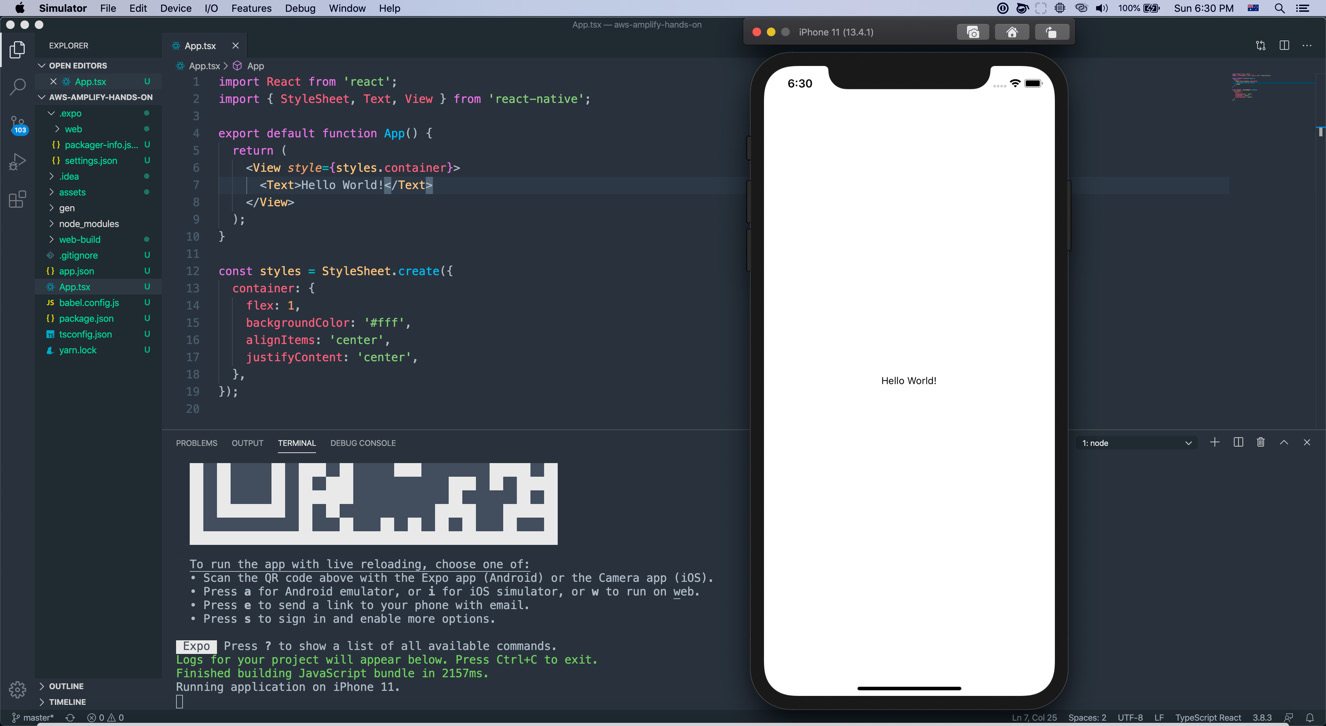Open Notification Center list icon in menu bar
This screenshot has width=1326, height=726.
pos(1303,8)
